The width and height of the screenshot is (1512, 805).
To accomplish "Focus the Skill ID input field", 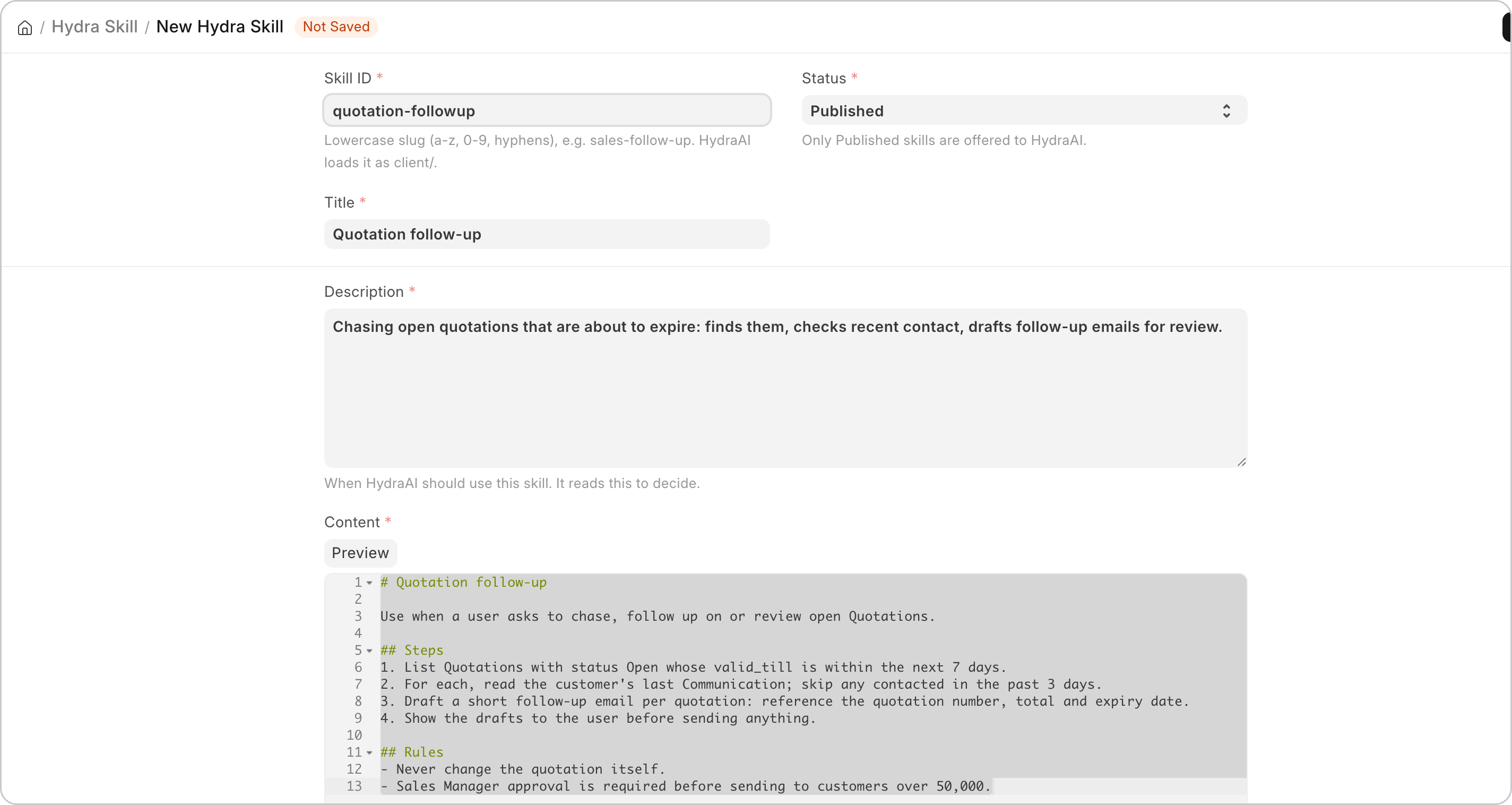I will point(547,110).
